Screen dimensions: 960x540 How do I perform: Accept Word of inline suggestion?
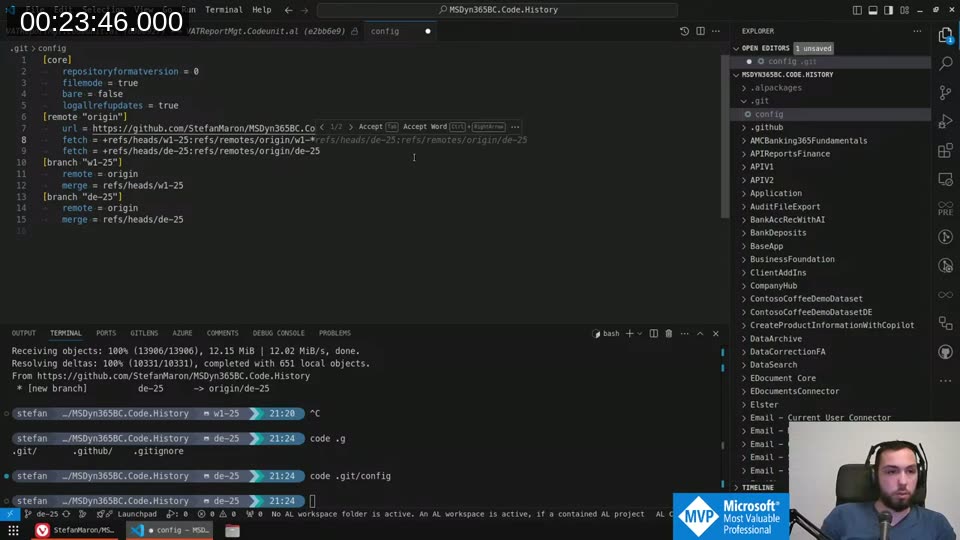coord(454,127)
